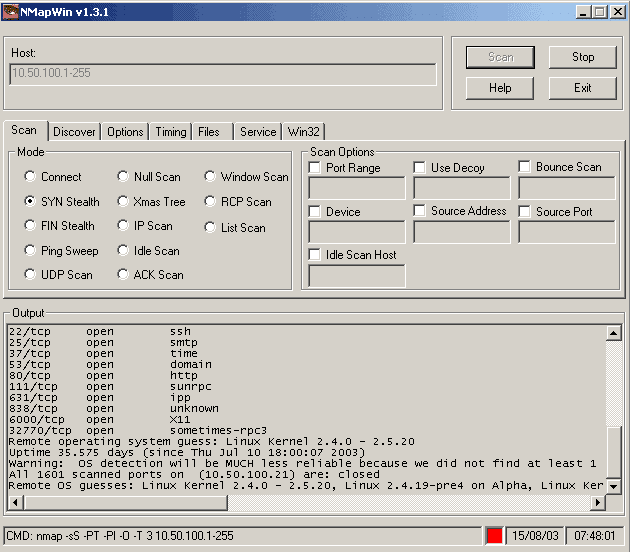Switch to the Discover tab
Viewport: 630px width, 552px height.
point(74,132)
